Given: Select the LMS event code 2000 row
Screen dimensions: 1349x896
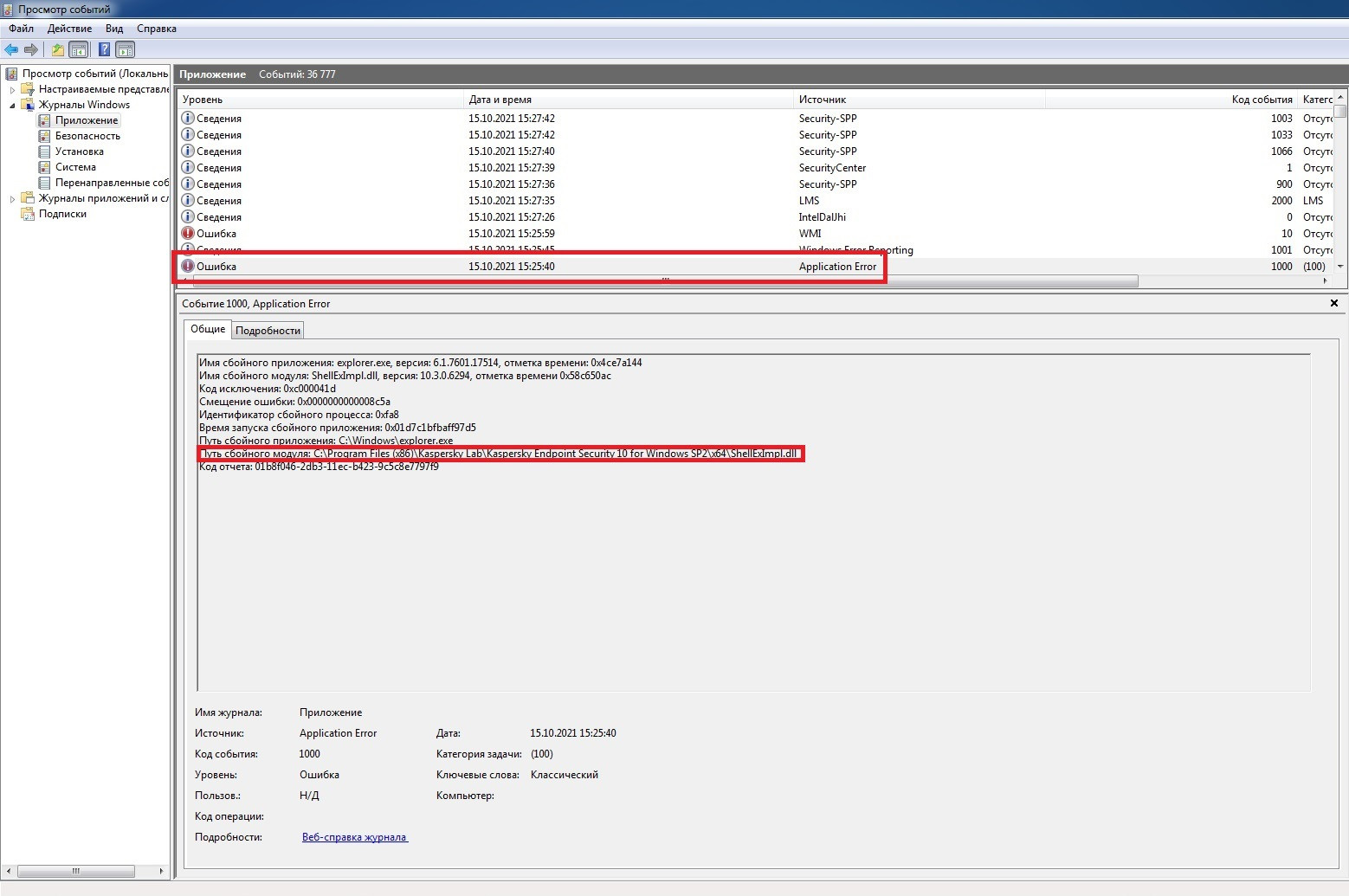Looking at the screenshot, I should [x=755, y=201].
